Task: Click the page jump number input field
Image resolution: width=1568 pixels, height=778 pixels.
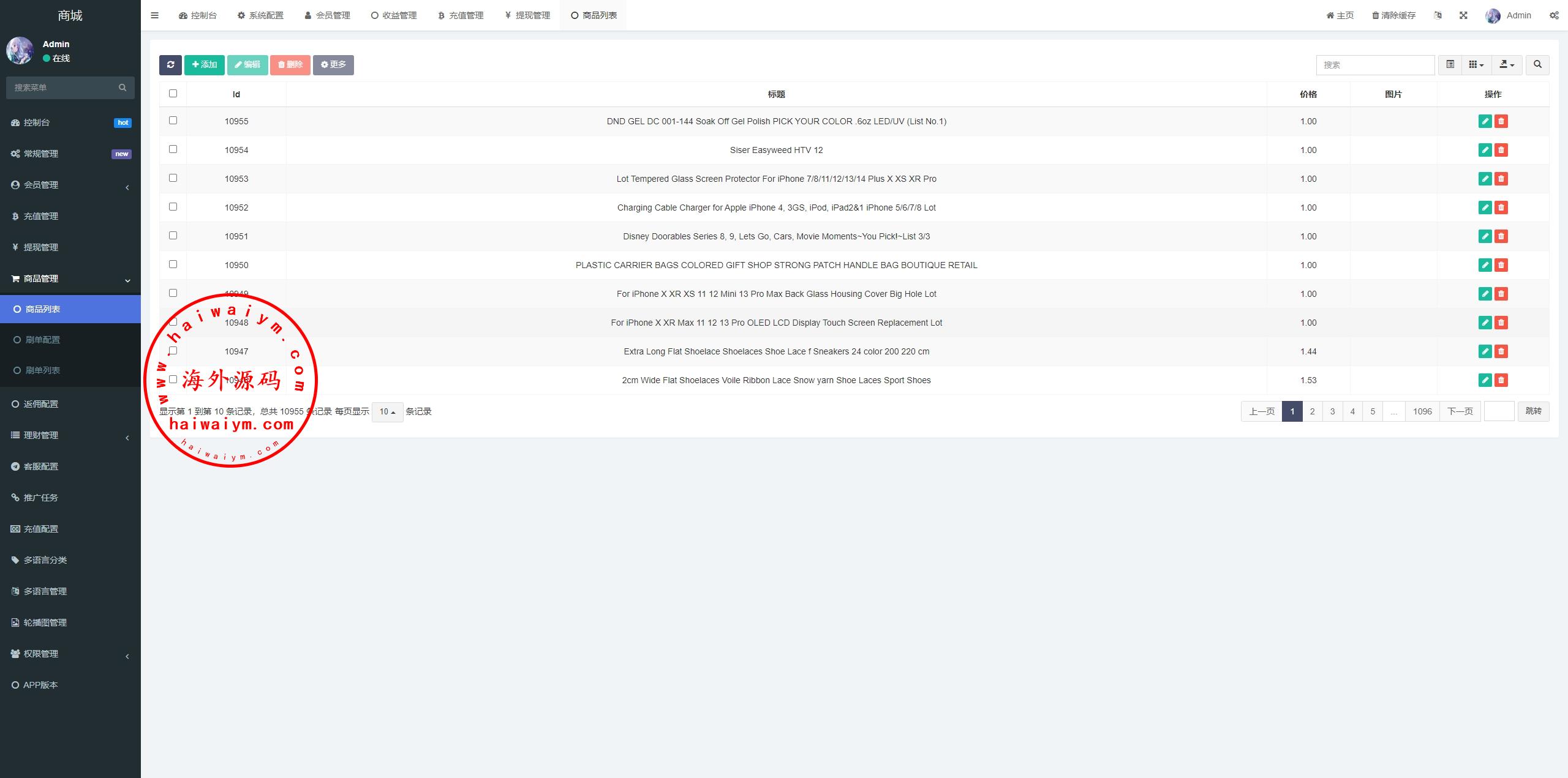Action: tap(1499, 411)
